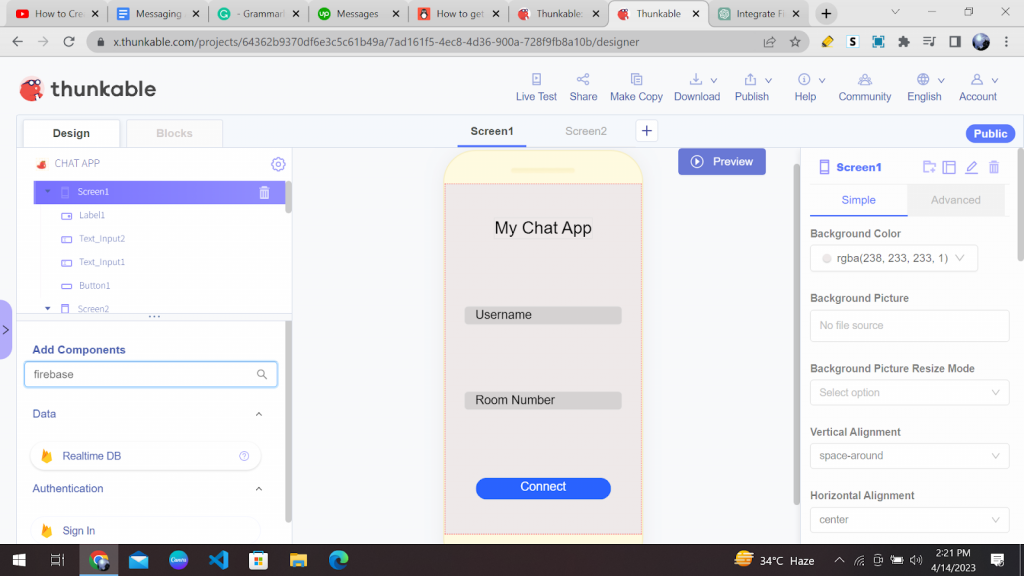This screenshot has width=1024, height=576.
Task: Click the Publish icon
Action: 751,87
